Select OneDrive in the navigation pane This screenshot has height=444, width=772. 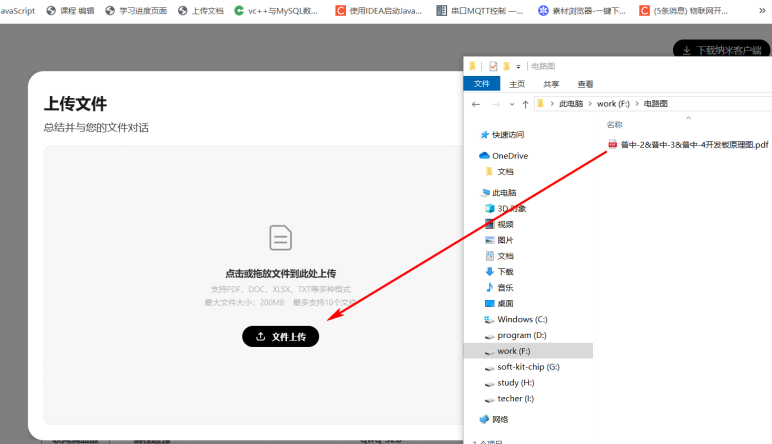[509, 156]
